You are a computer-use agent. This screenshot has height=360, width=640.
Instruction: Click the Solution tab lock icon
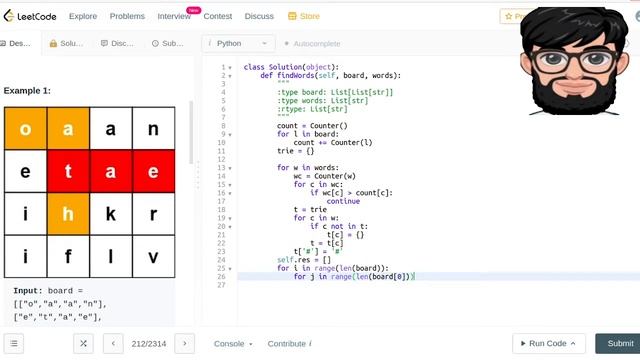[x=53, y=43]
